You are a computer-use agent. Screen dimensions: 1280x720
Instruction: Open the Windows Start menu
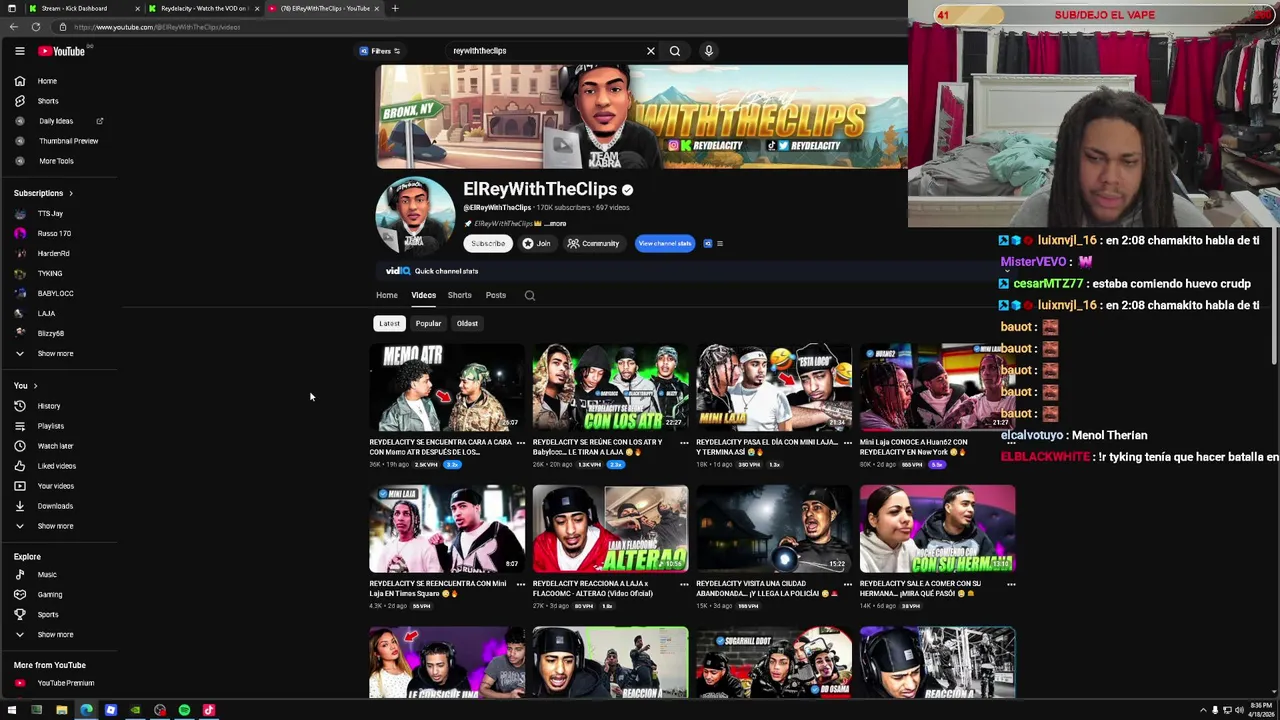tap(12, 710)
